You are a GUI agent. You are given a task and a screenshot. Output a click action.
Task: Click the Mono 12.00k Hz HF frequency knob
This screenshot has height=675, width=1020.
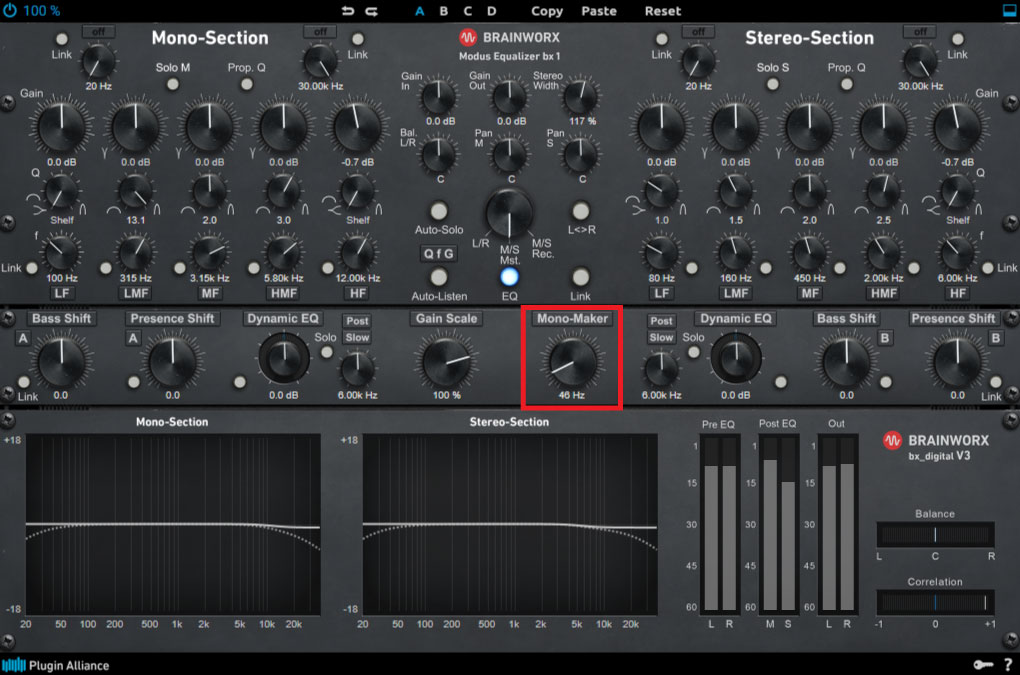(357, 252)
